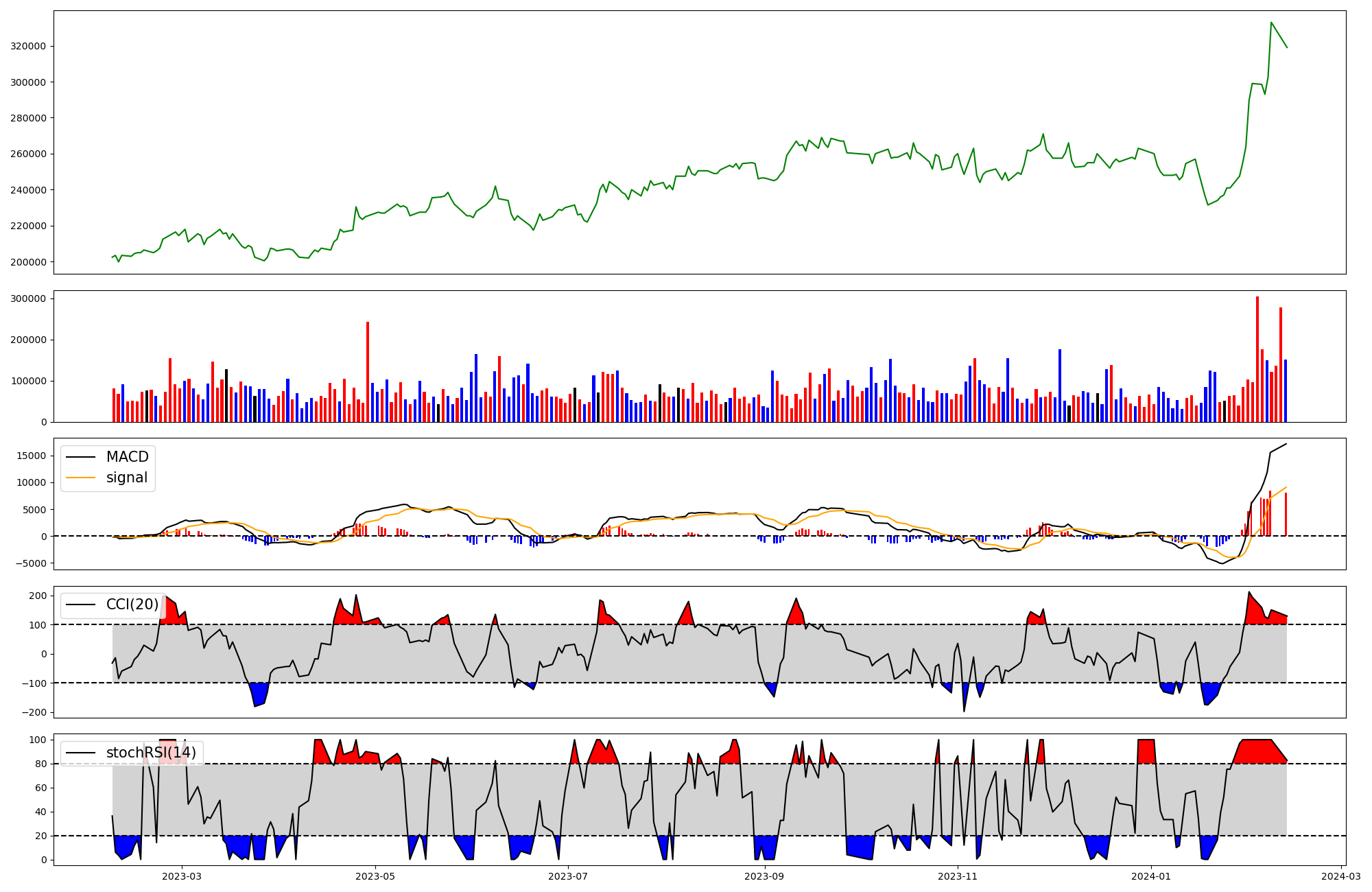Click the stochRSI(14) legend label
This screenshot has width=1372, height=892.
coord(151,753)
